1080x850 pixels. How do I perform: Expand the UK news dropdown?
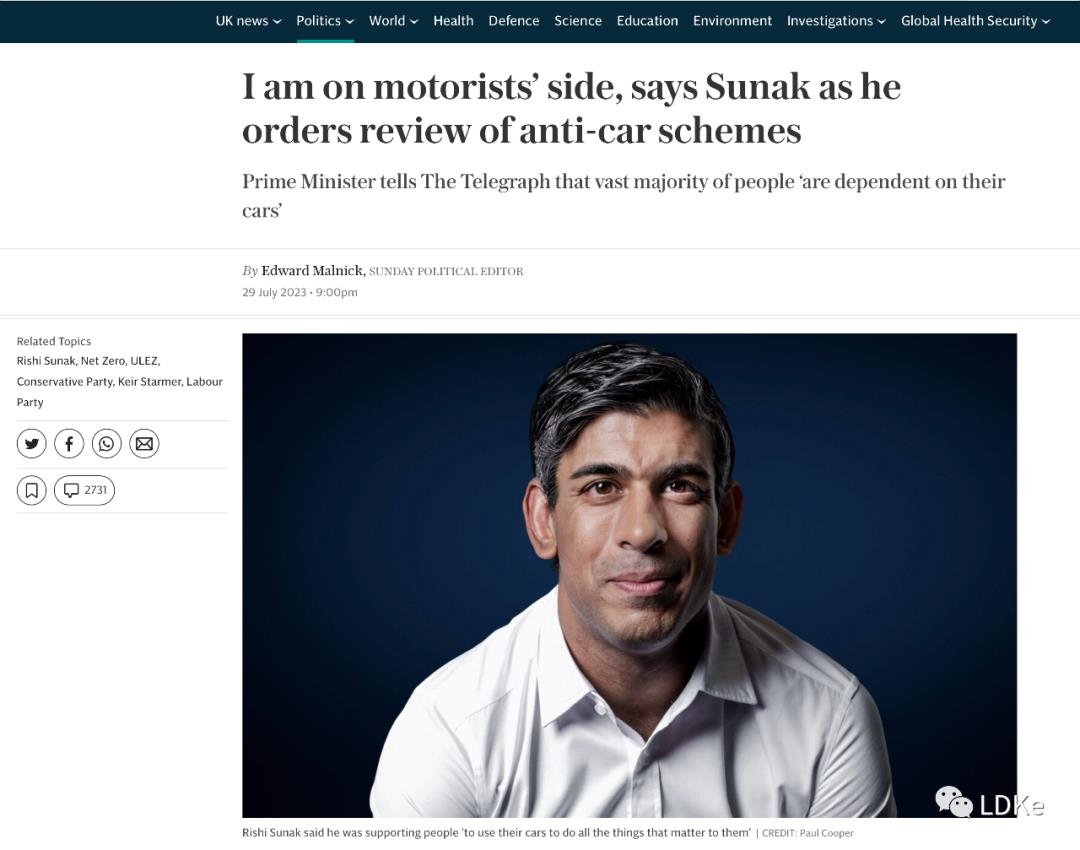click(248, 21)
